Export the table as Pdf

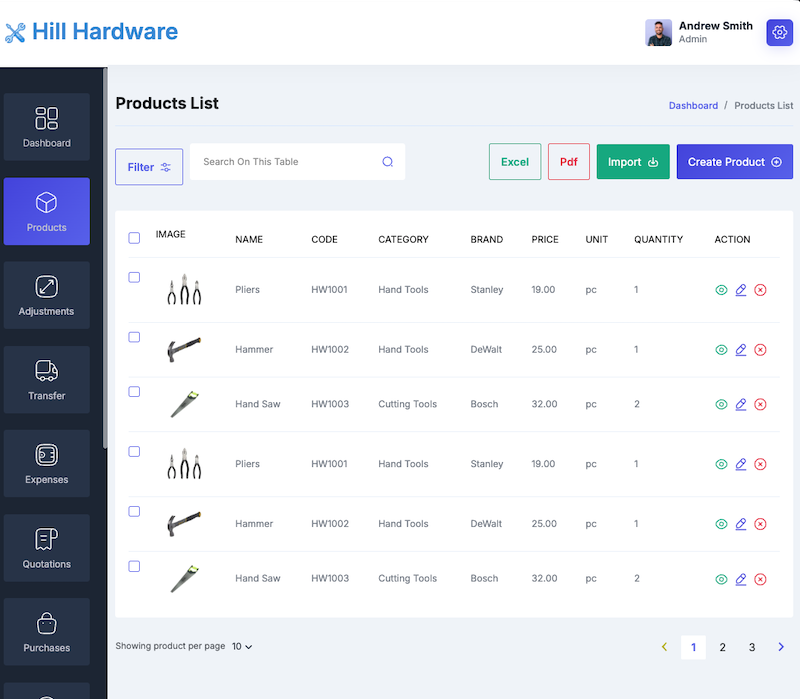click(x=569, y=162)
